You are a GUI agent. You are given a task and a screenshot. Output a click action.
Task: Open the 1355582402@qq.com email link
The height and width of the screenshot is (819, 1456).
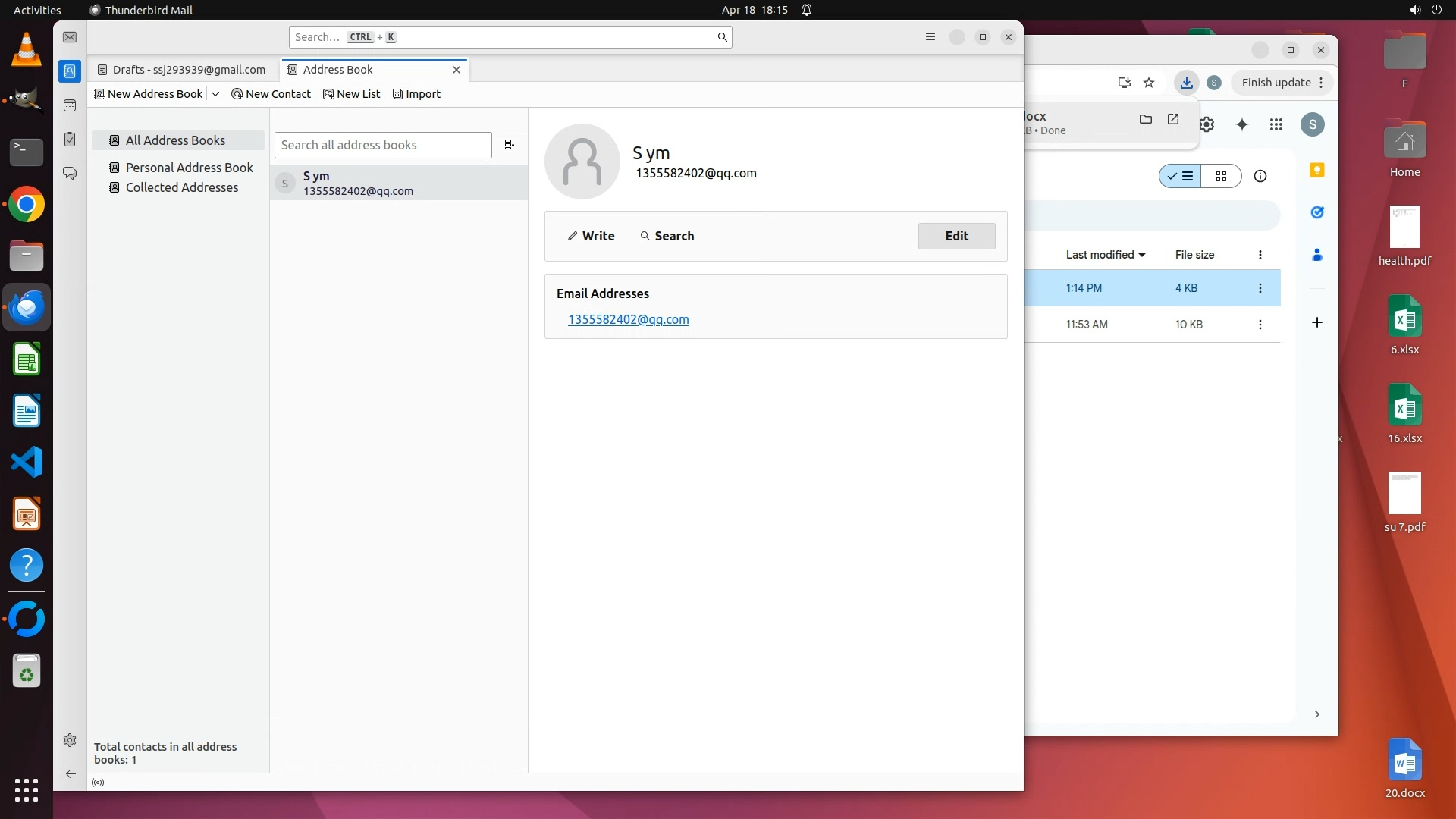pyautogui.click(x=629, y=319)
